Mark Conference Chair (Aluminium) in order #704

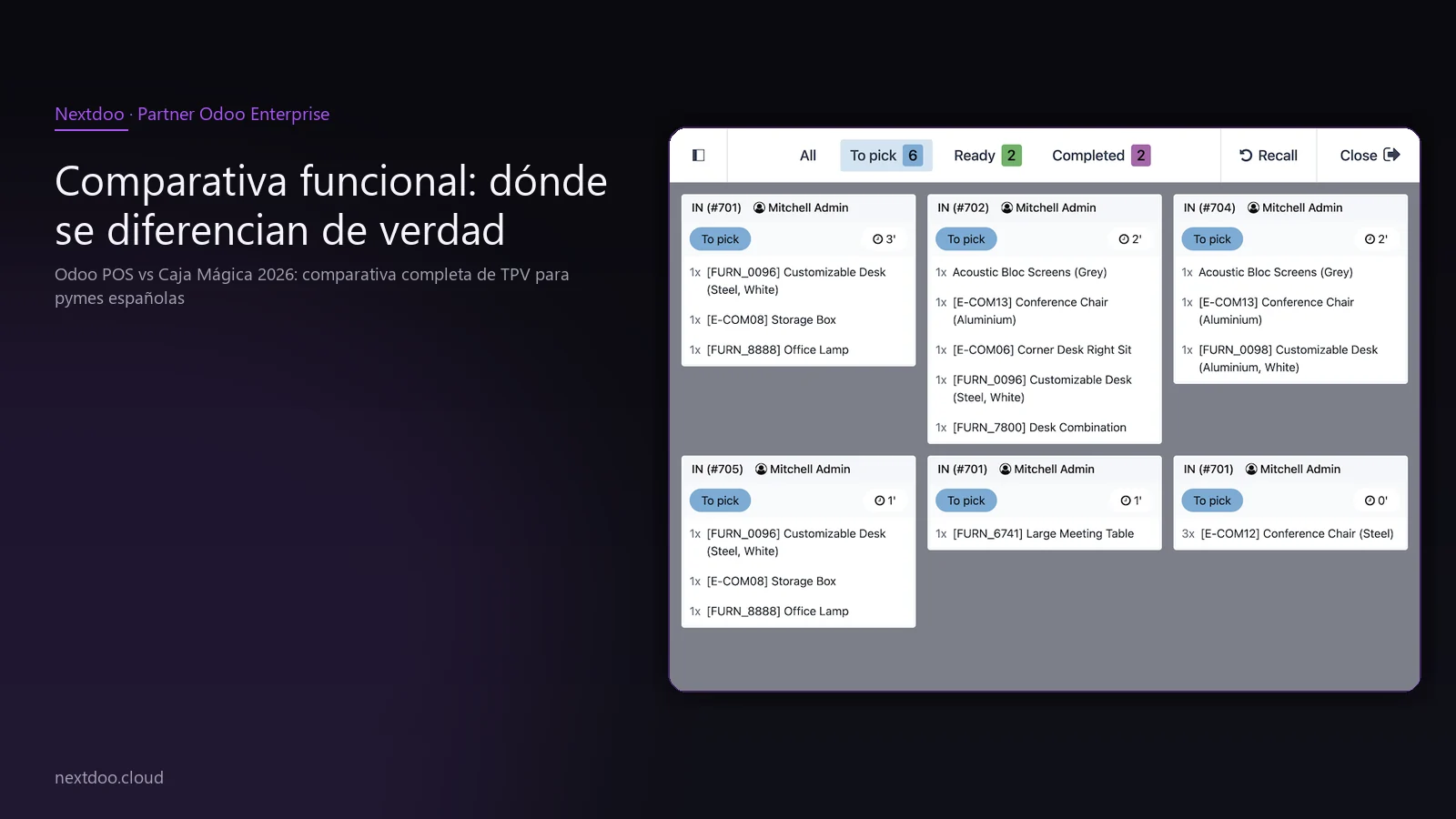tap(1290, 310)
